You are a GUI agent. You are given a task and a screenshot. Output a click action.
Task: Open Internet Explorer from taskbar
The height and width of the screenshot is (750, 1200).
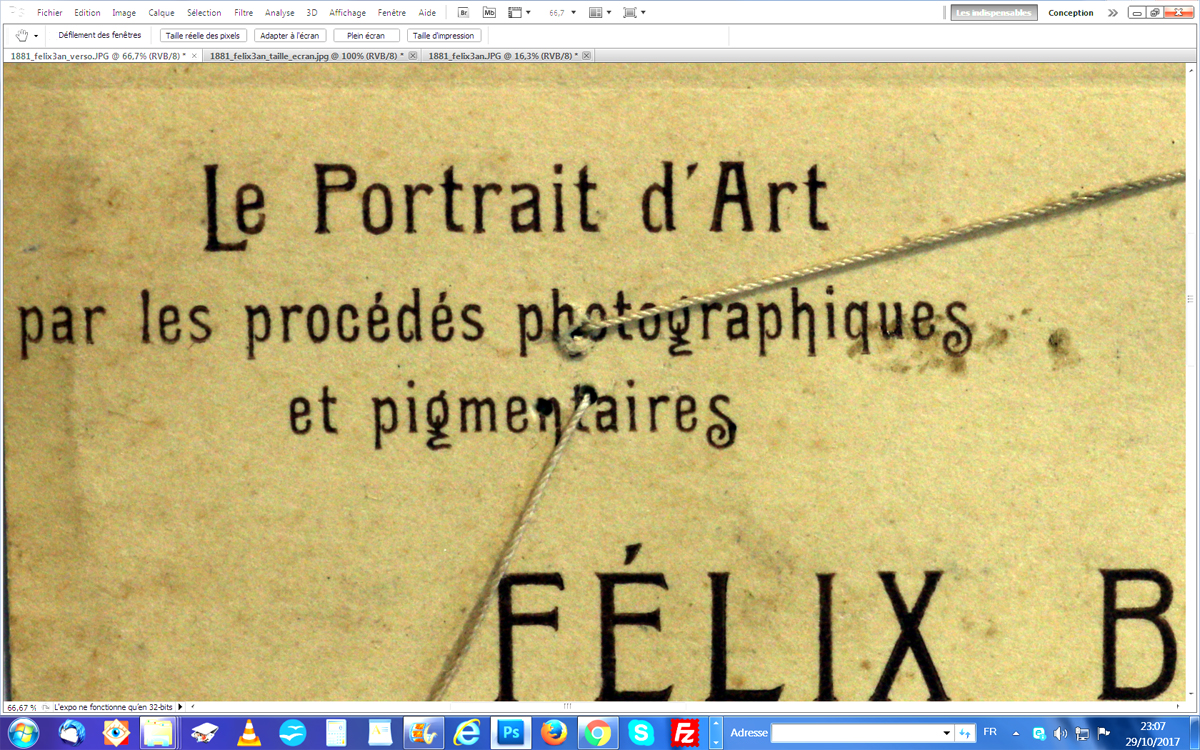465,734
